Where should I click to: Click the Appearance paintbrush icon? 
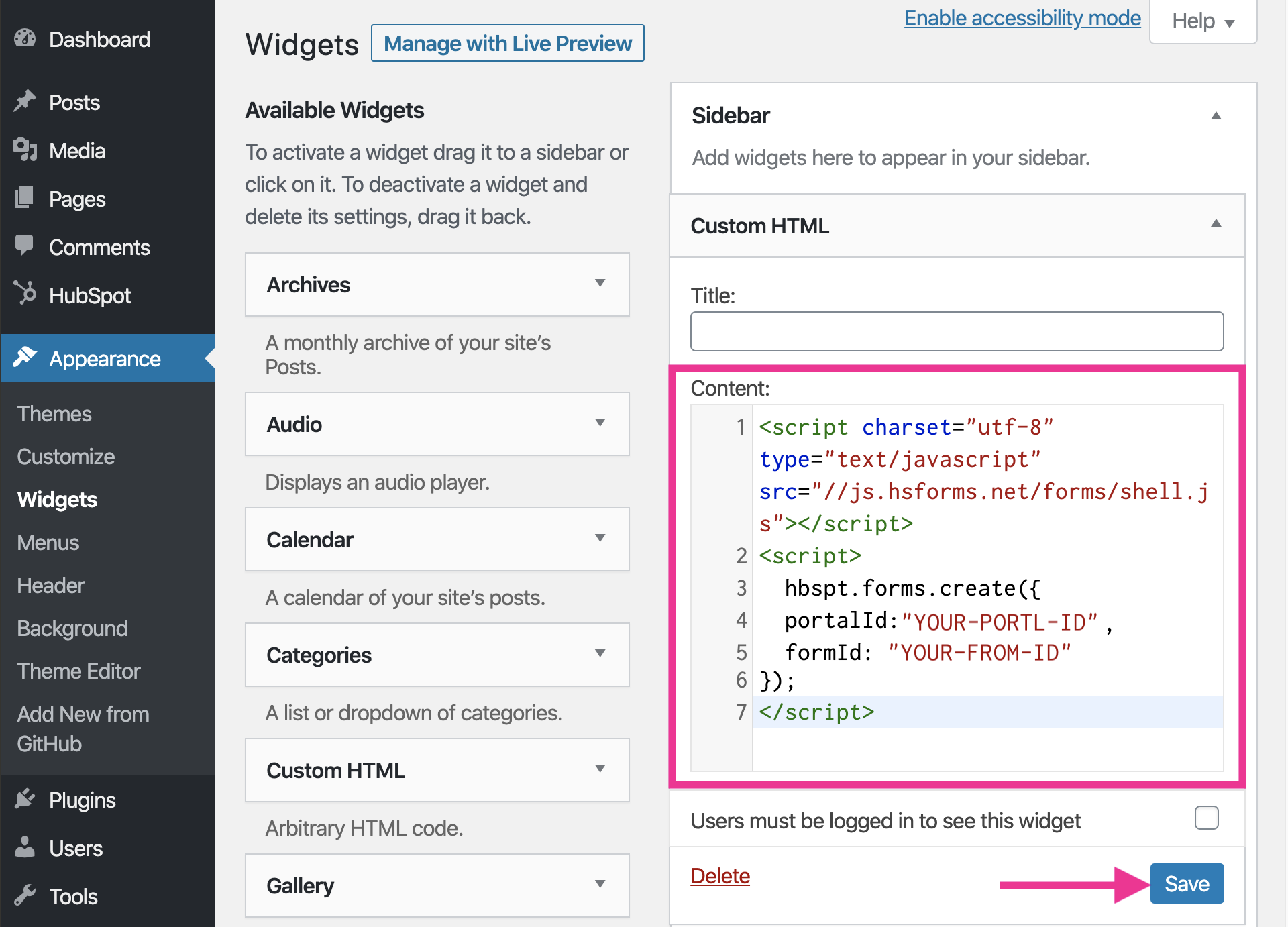(25, 357)
